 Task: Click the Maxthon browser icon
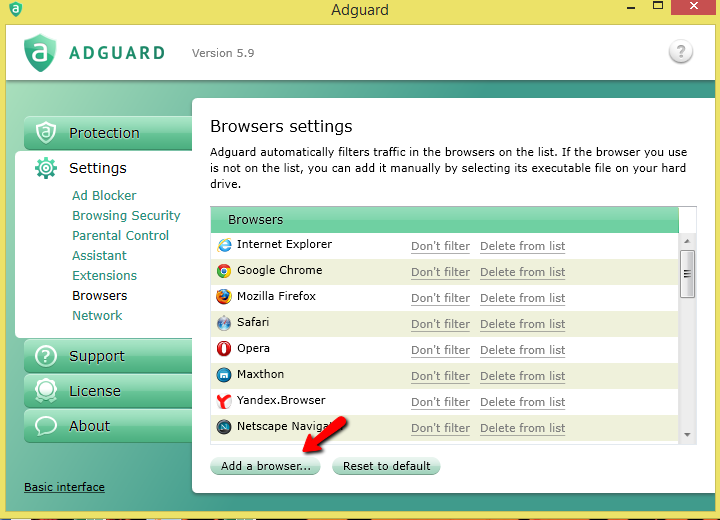point(224,375)
